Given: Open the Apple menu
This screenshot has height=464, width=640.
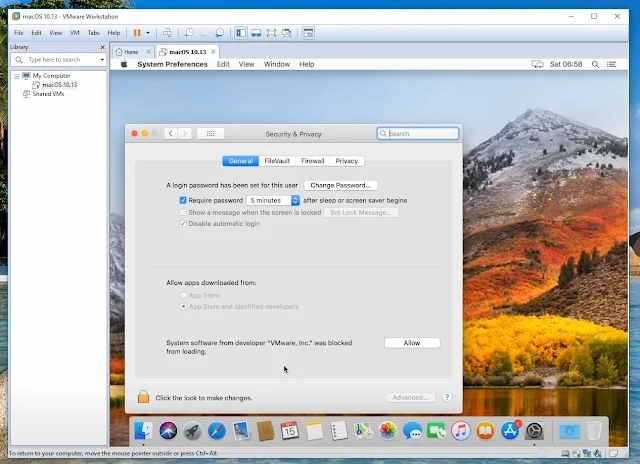Looking at the screenshot, I should (124, 64).
